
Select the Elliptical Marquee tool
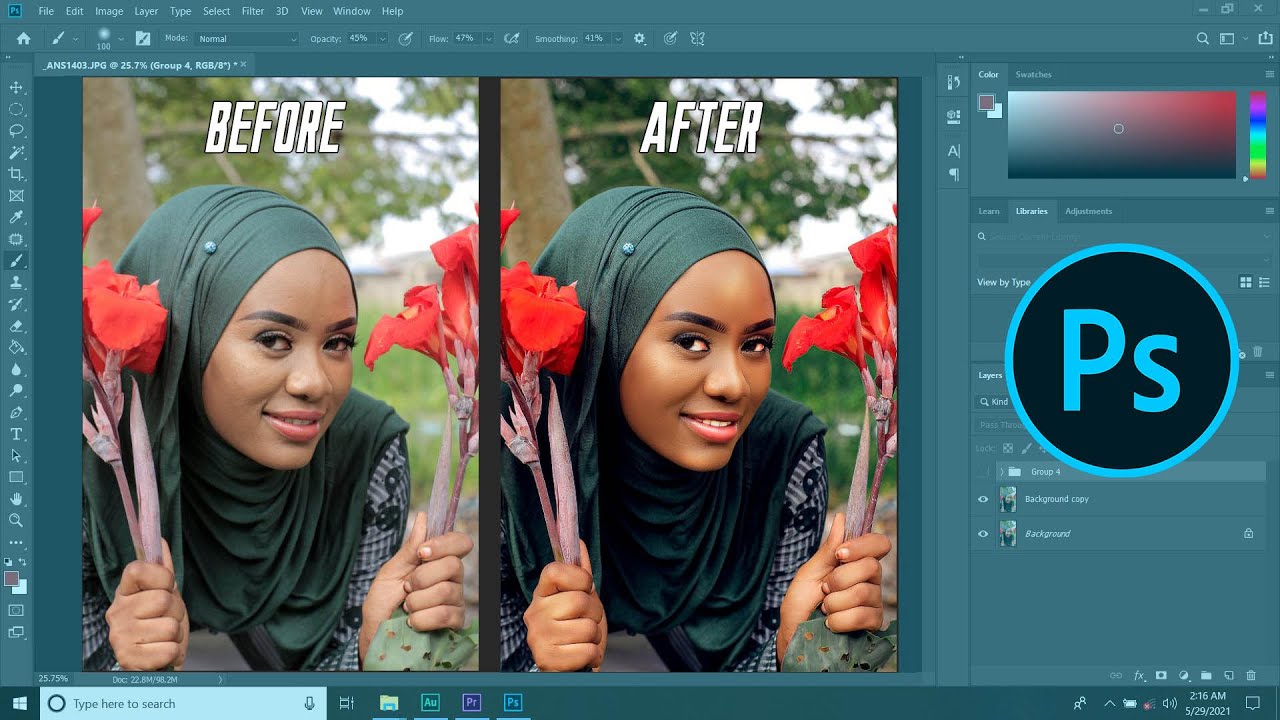(16, 109)
